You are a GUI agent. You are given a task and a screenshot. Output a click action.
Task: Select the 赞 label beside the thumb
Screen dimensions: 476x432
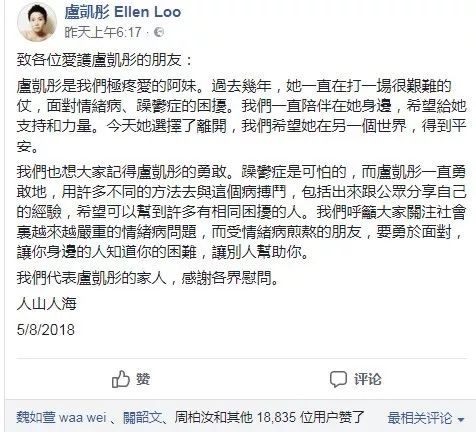(x=143, y=379)
